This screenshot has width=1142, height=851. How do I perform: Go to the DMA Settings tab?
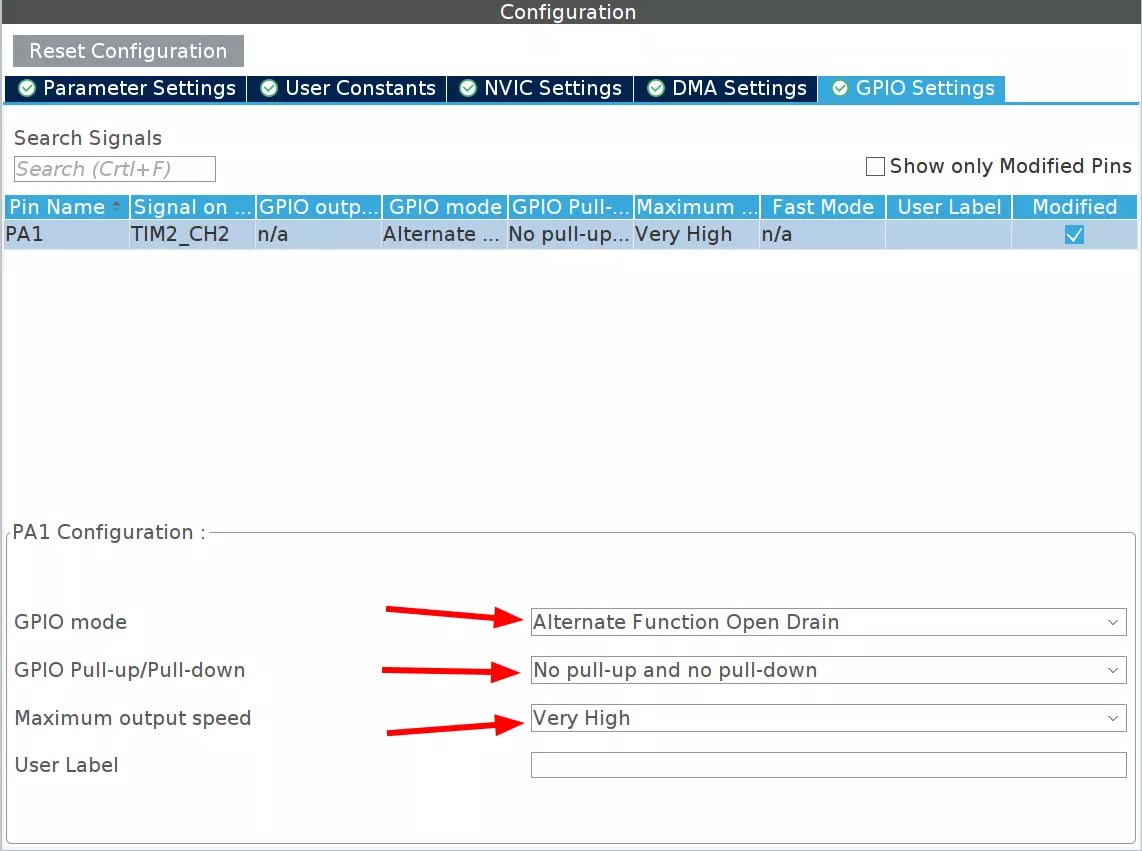click(x=725, y=88)
